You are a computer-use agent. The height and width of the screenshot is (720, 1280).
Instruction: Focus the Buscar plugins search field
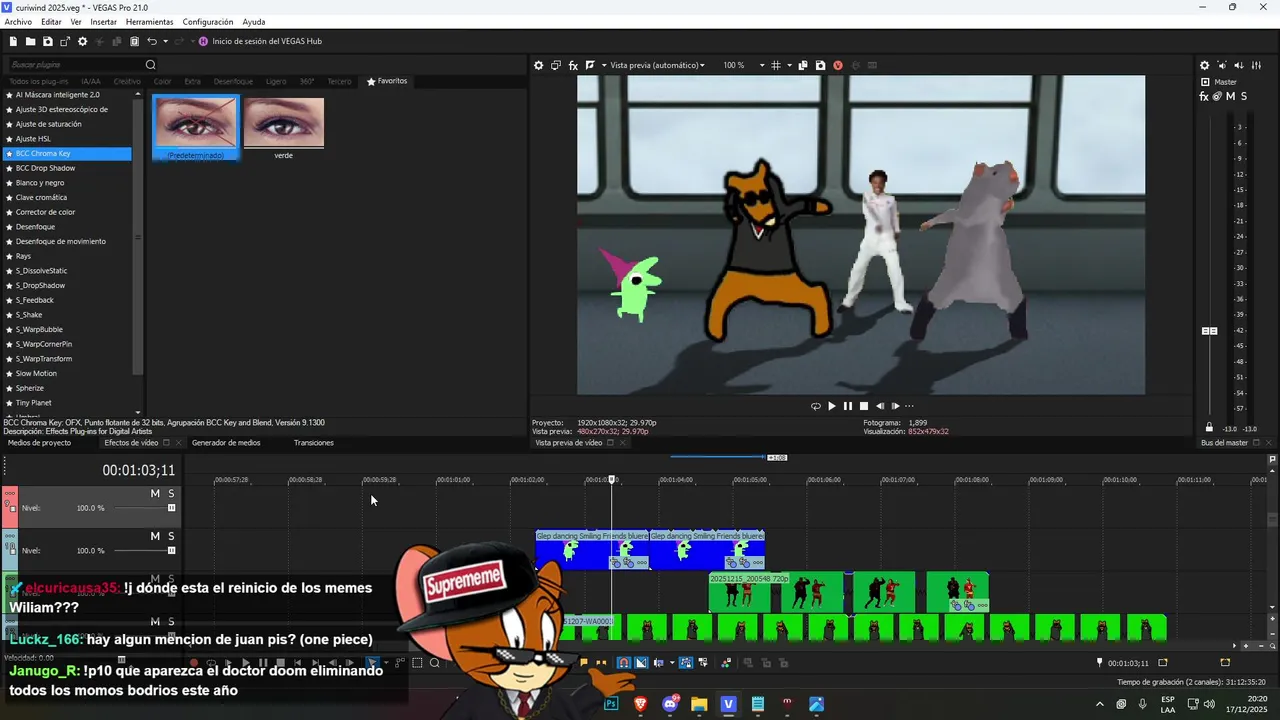point(75,65)
